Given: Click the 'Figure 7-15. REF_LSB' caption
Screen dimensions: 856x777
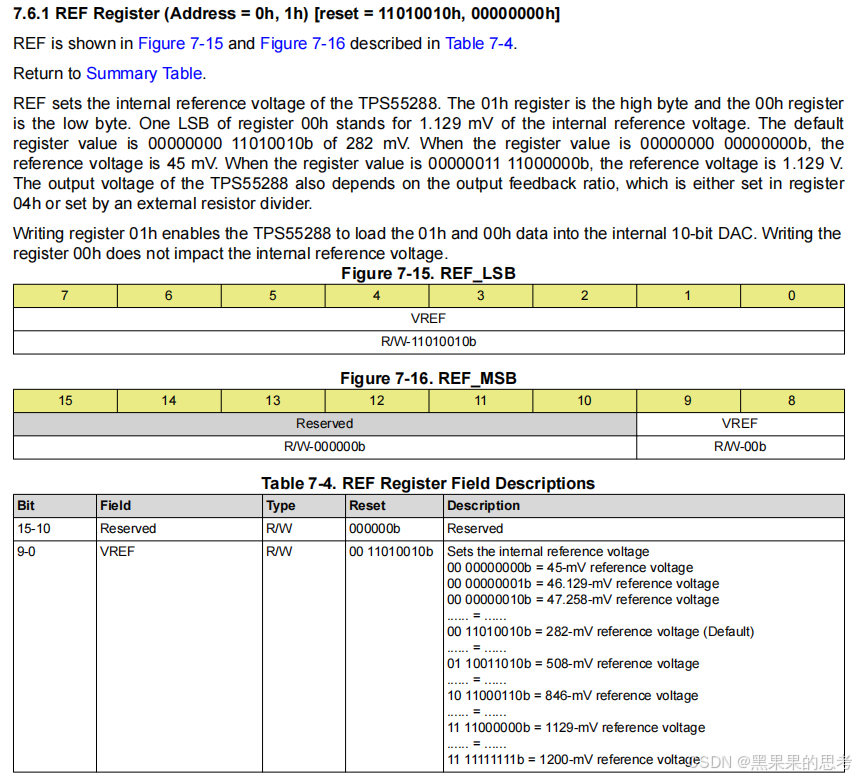Looking at the screenshot, I should coord(429,273).
